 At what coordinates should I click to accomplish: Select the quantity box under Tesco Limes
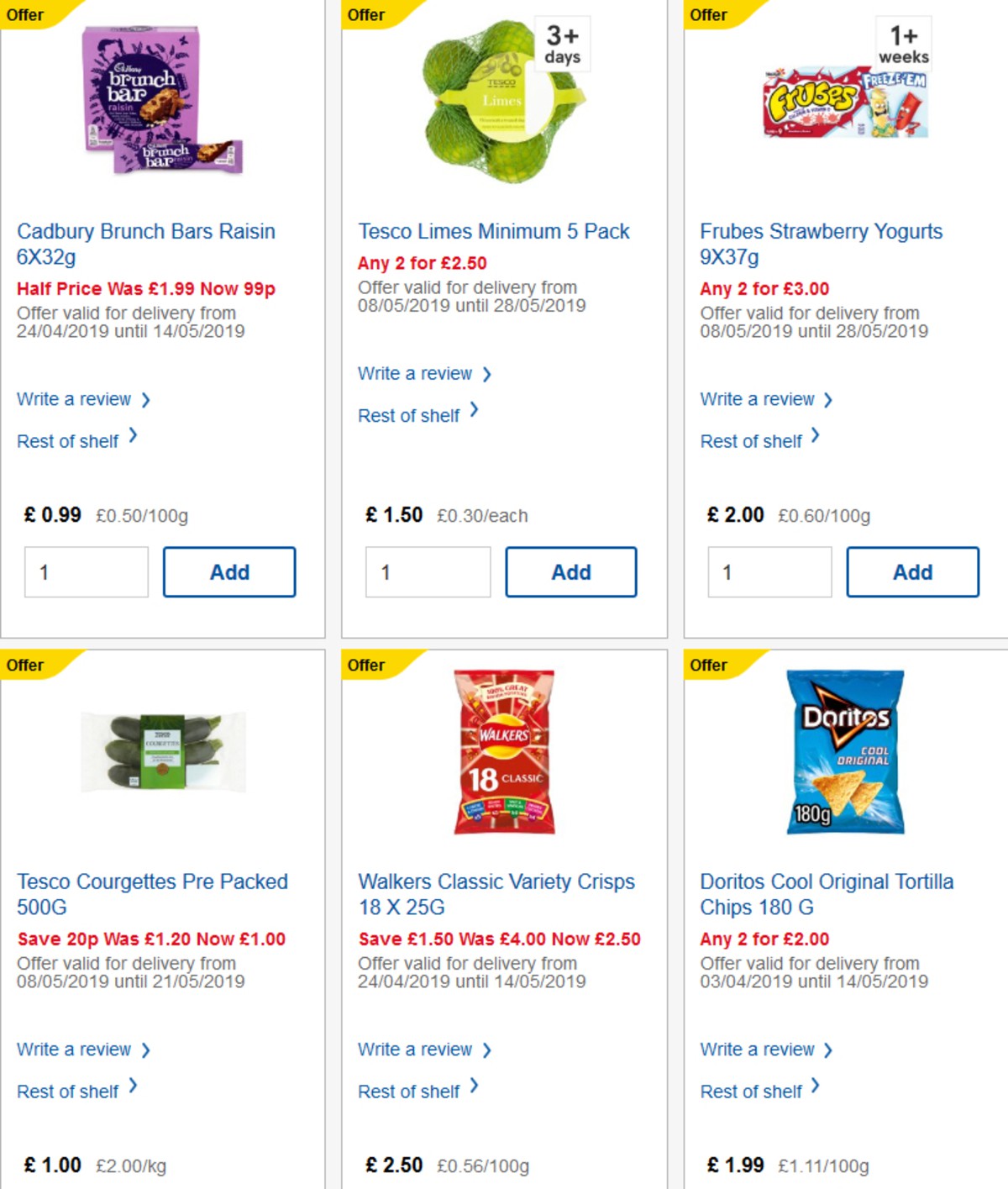428,571
